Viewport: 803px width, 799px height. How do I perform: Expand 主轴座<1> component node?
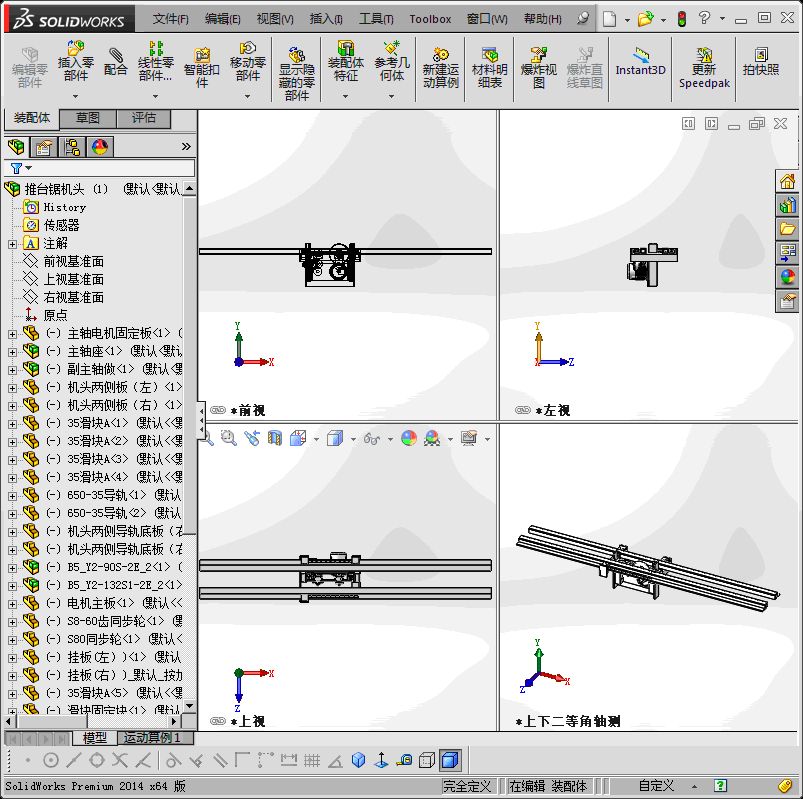point(12,352)
